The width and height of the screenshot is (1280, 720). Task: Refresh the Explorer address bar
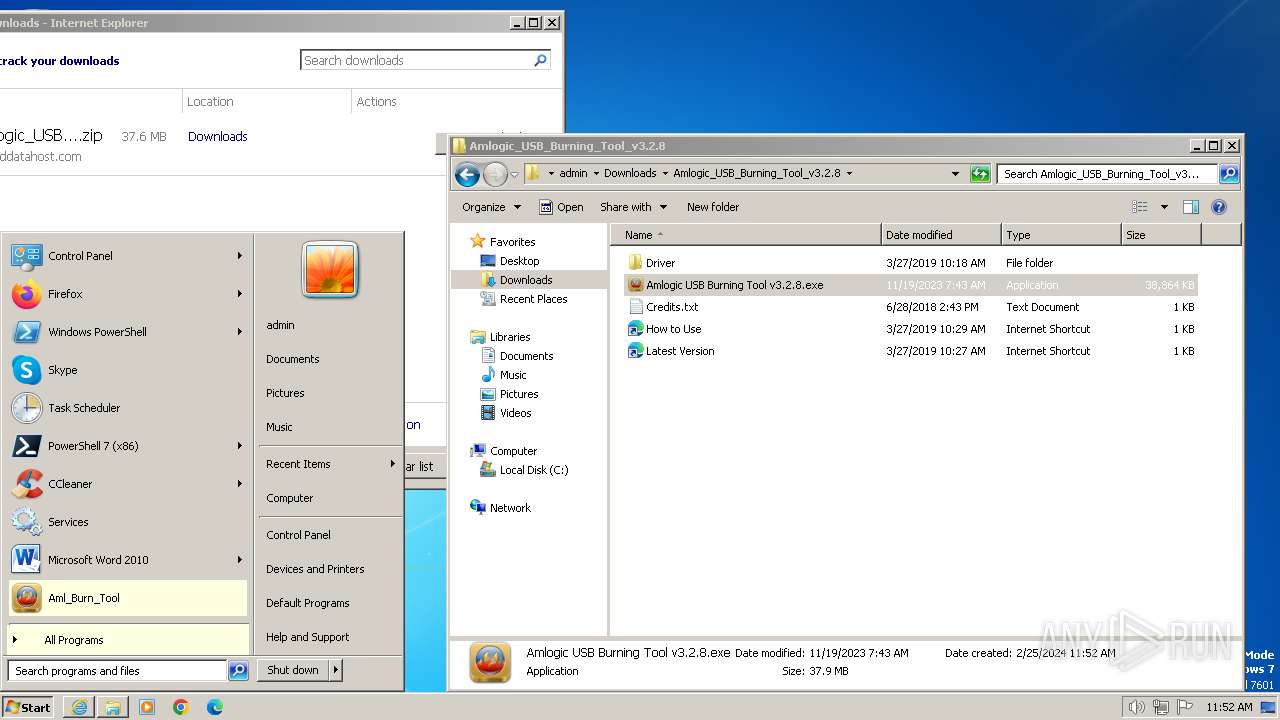coord(981,174)
